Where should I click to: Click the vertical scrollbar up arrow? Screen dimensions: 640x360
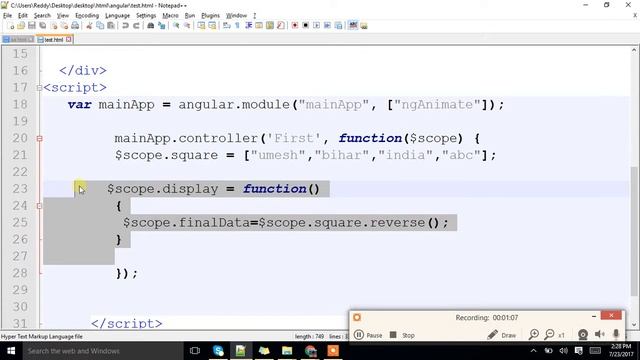point(634,50)
